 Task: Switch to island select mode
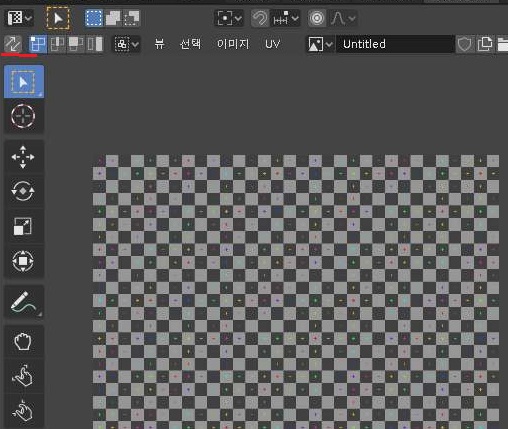pyautogui.click(x=95, y=44)
